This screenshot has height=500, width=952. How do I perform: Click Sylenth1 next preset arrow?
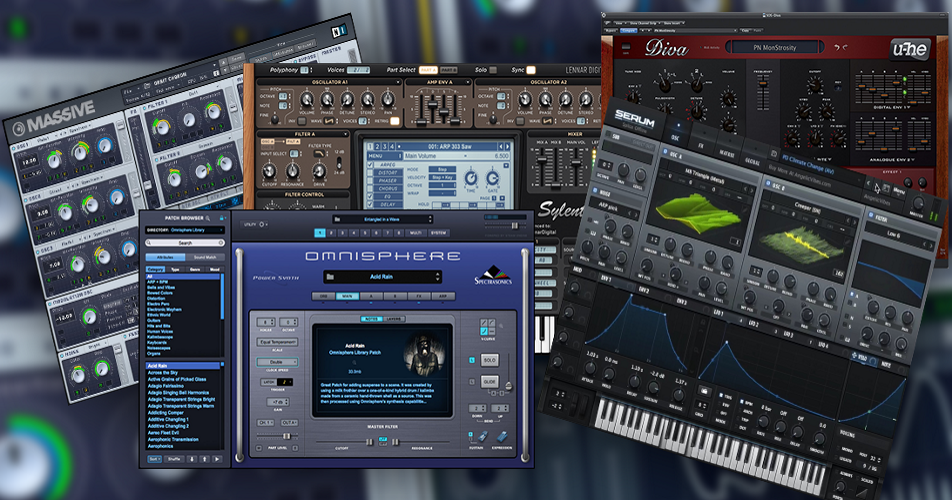(508, 147)
